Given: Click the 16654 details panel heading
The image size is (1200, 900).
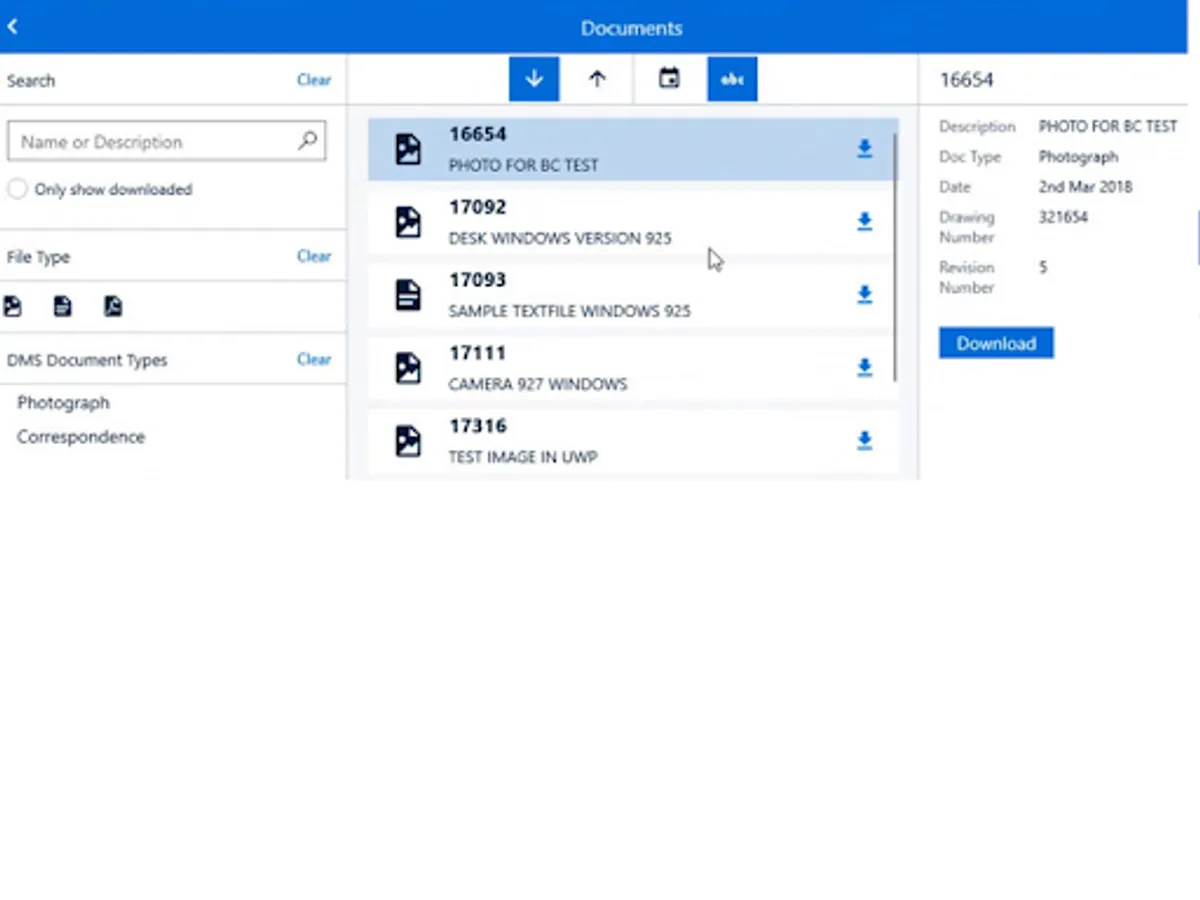Looking at the screenshot, I should (966, 80).
